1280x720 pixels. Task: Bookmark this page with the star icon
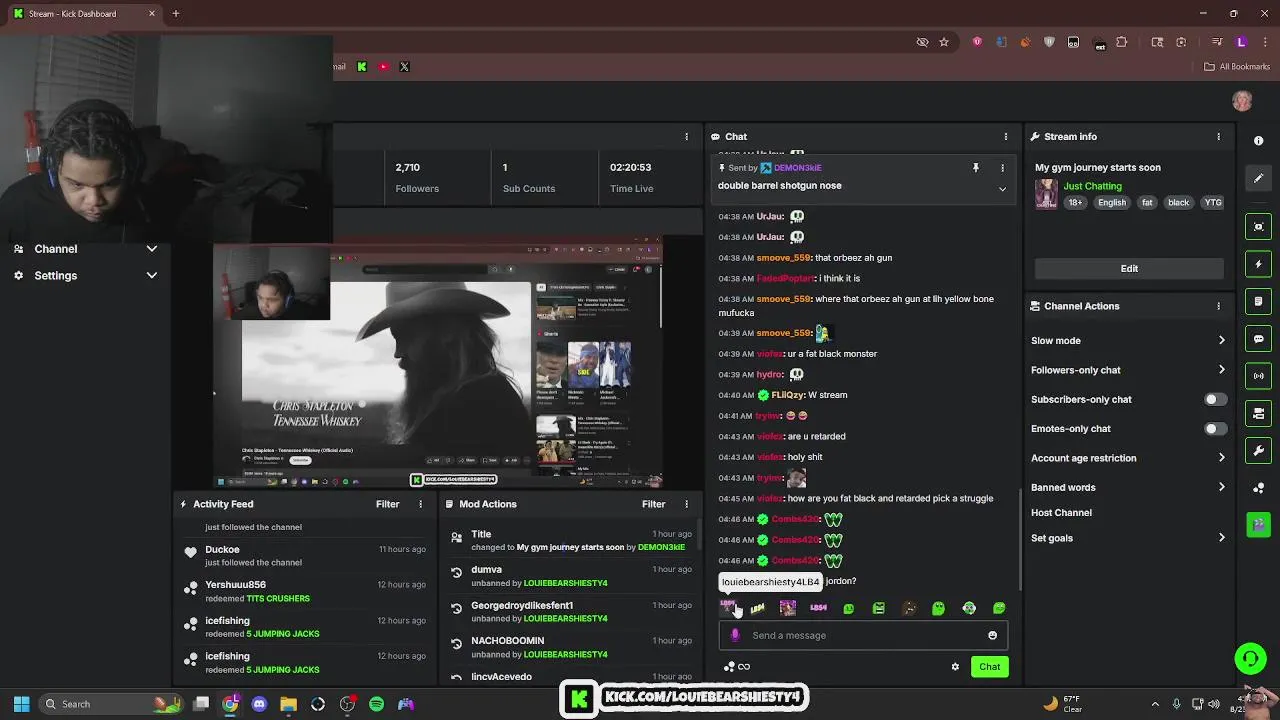(x=943, y=42)
